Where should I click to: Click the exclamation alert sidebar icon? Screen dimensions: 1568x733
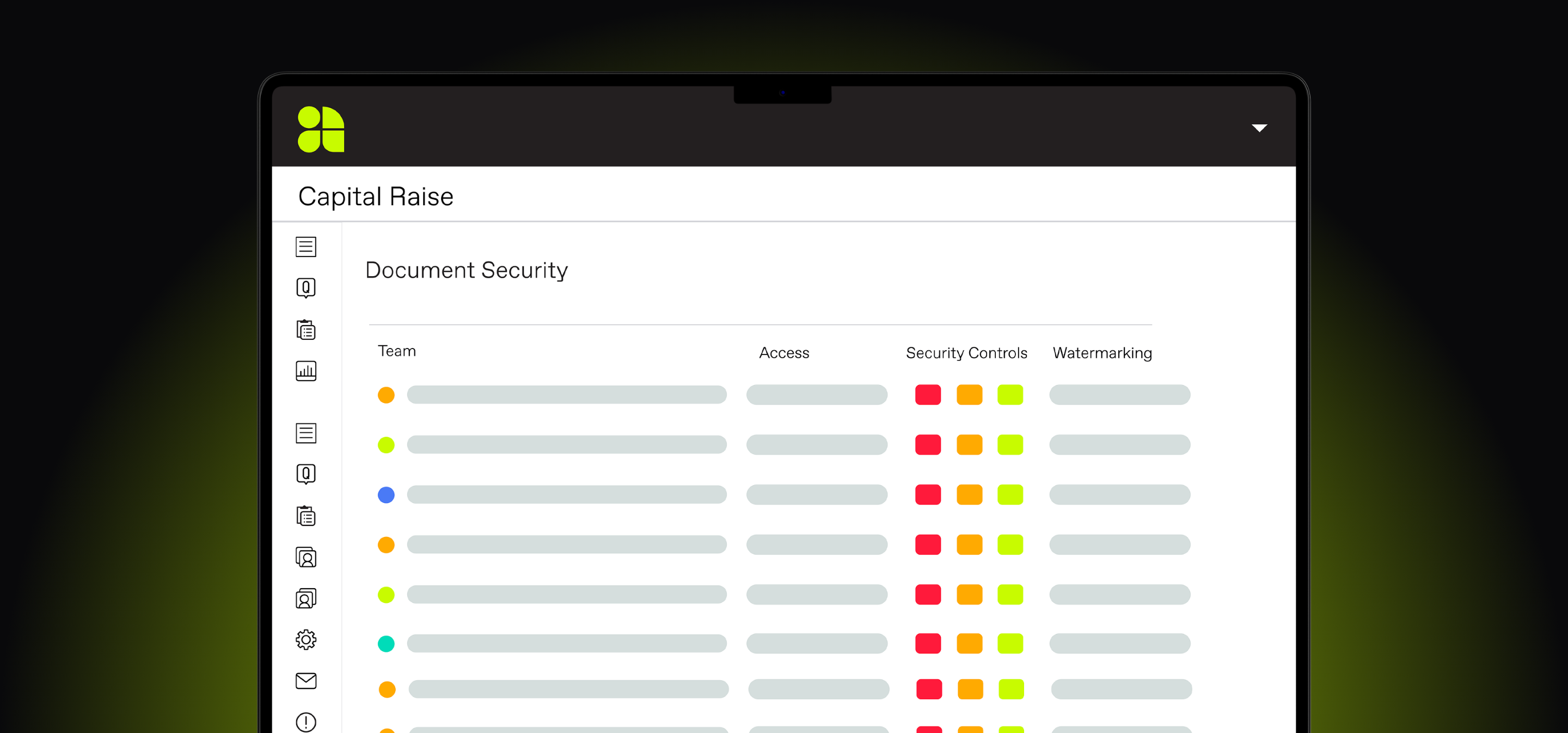coord(305,722)
